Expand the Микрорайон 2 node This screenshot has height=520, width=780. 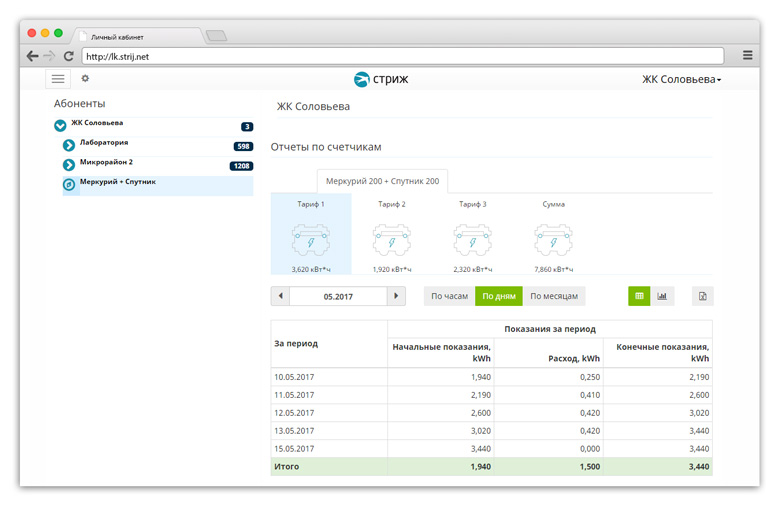coord(69,165)
